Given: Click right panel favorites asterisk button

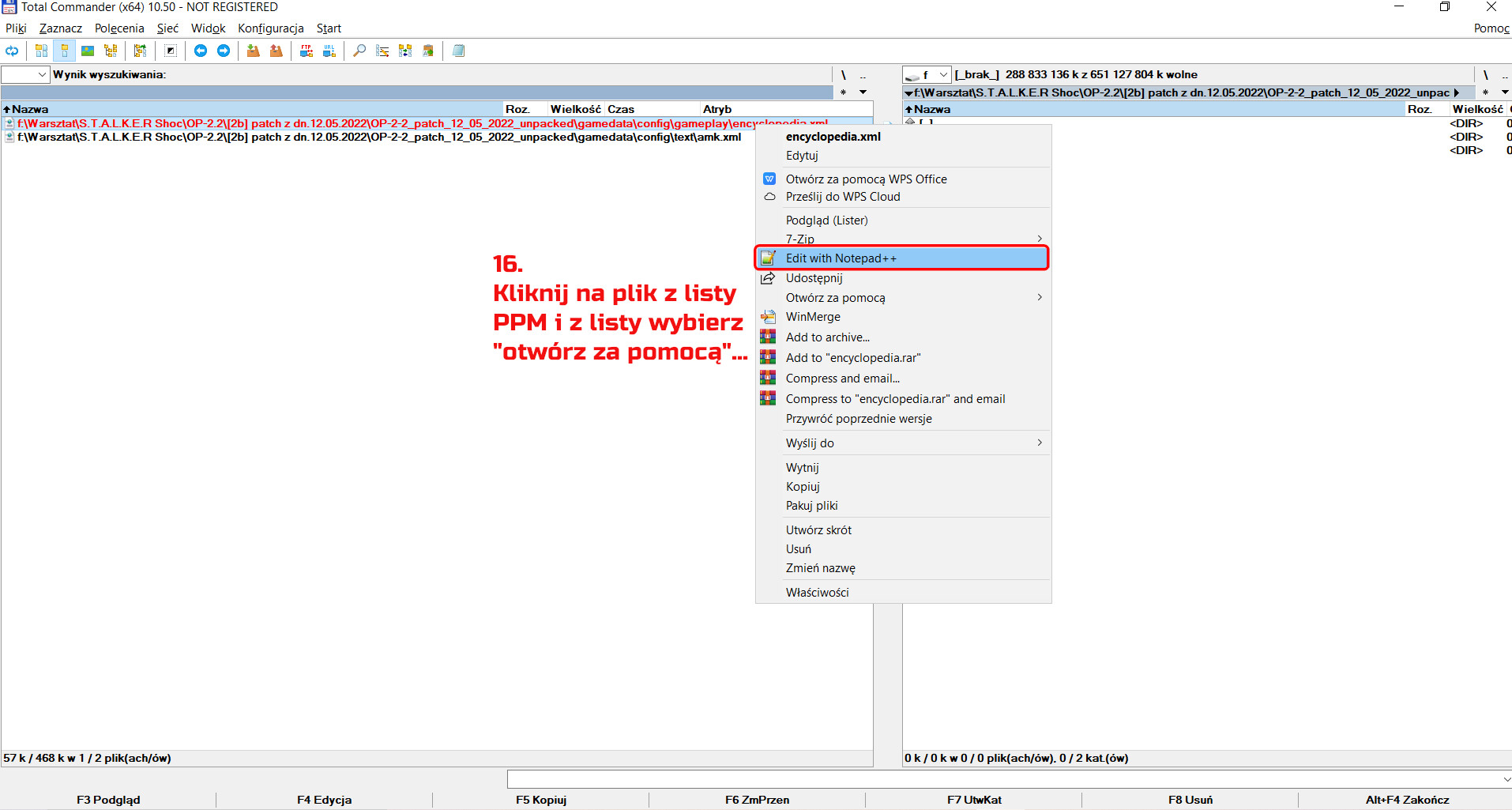Looking at the screenshot, I should point(1485,92).
